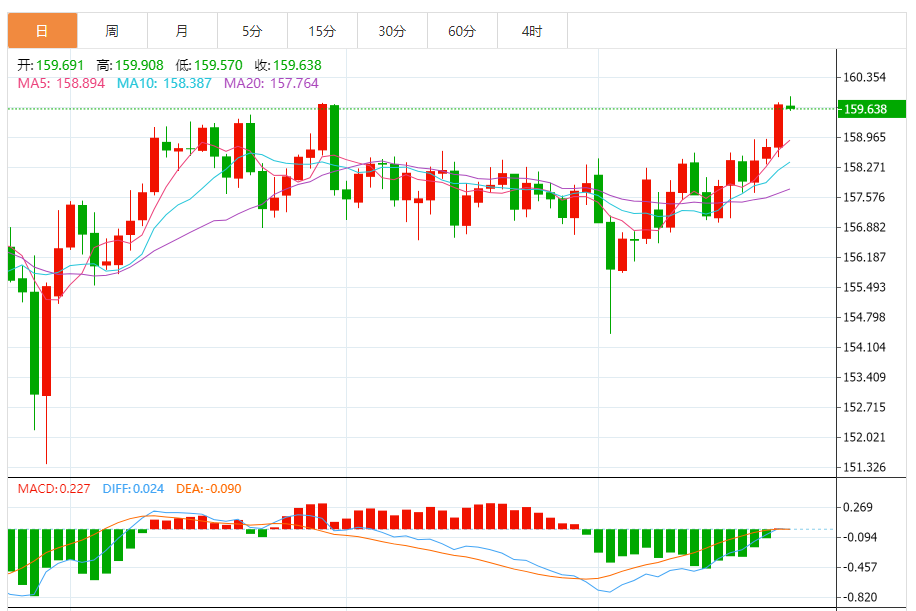
Task: Click the last small green candlestick on the chart
Action: point(790,107)
